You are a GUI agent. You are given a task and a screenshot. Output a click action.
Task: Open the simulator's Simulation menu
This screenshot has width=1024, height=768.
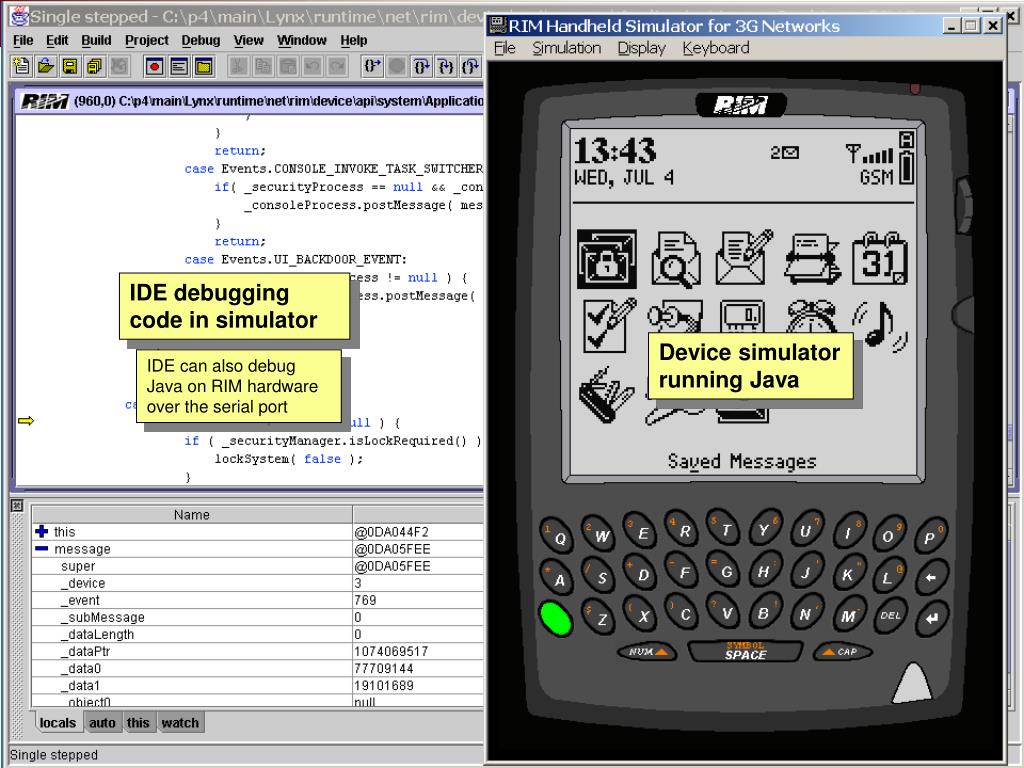pyautogui.click(x=566, y=48)
